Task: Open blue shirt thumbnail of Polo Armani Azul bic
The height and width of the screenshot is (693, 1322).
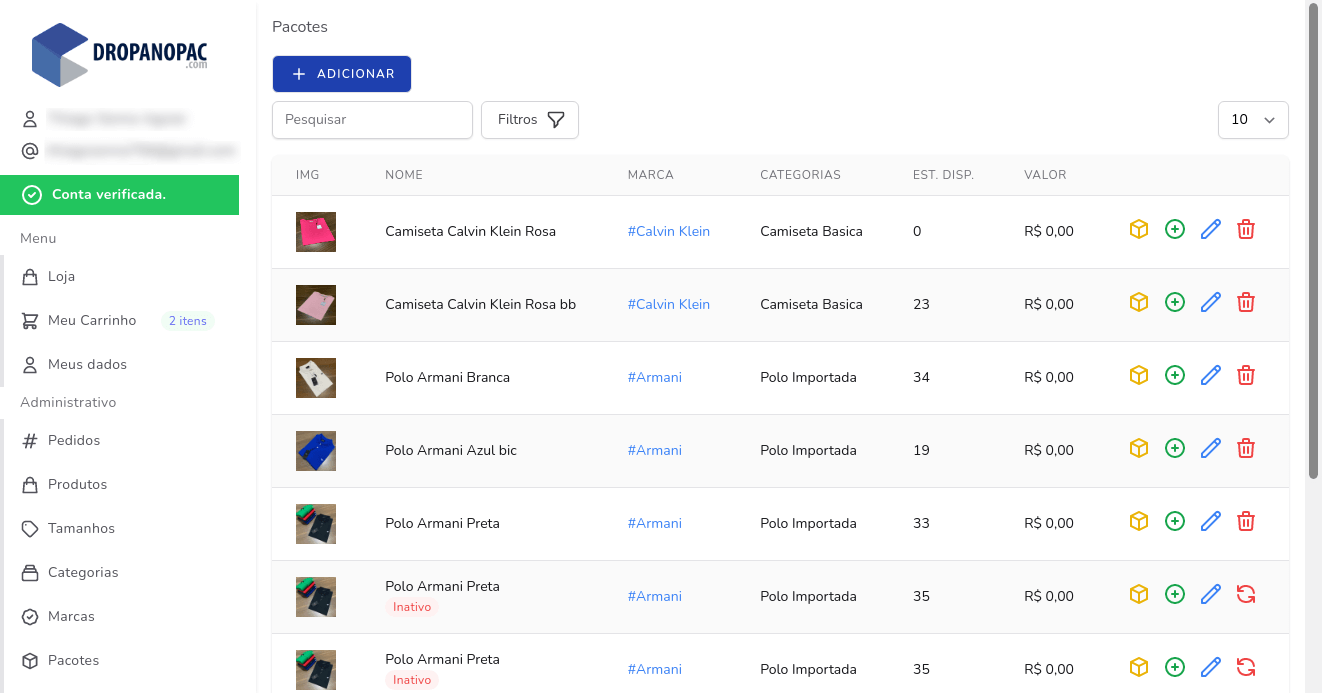Action: (316, 451)
